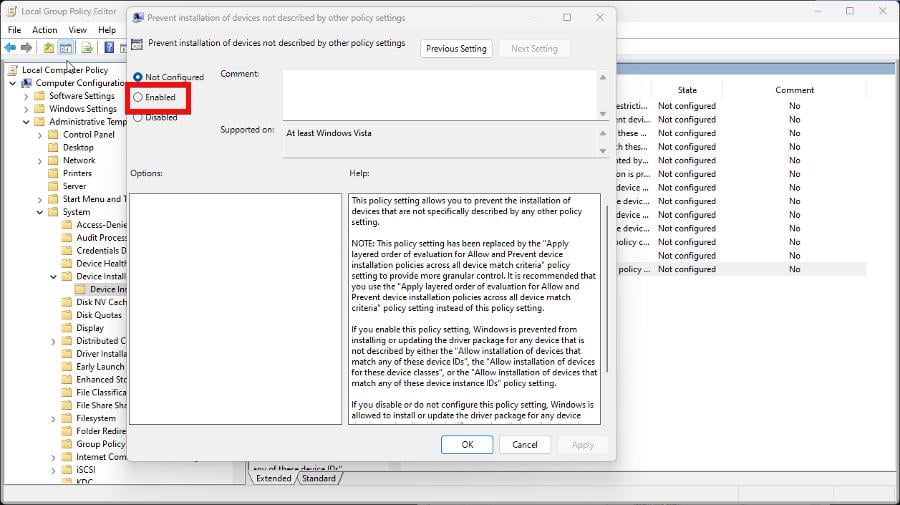Click the Export List toolbar icon

click(x=87, y=48)
